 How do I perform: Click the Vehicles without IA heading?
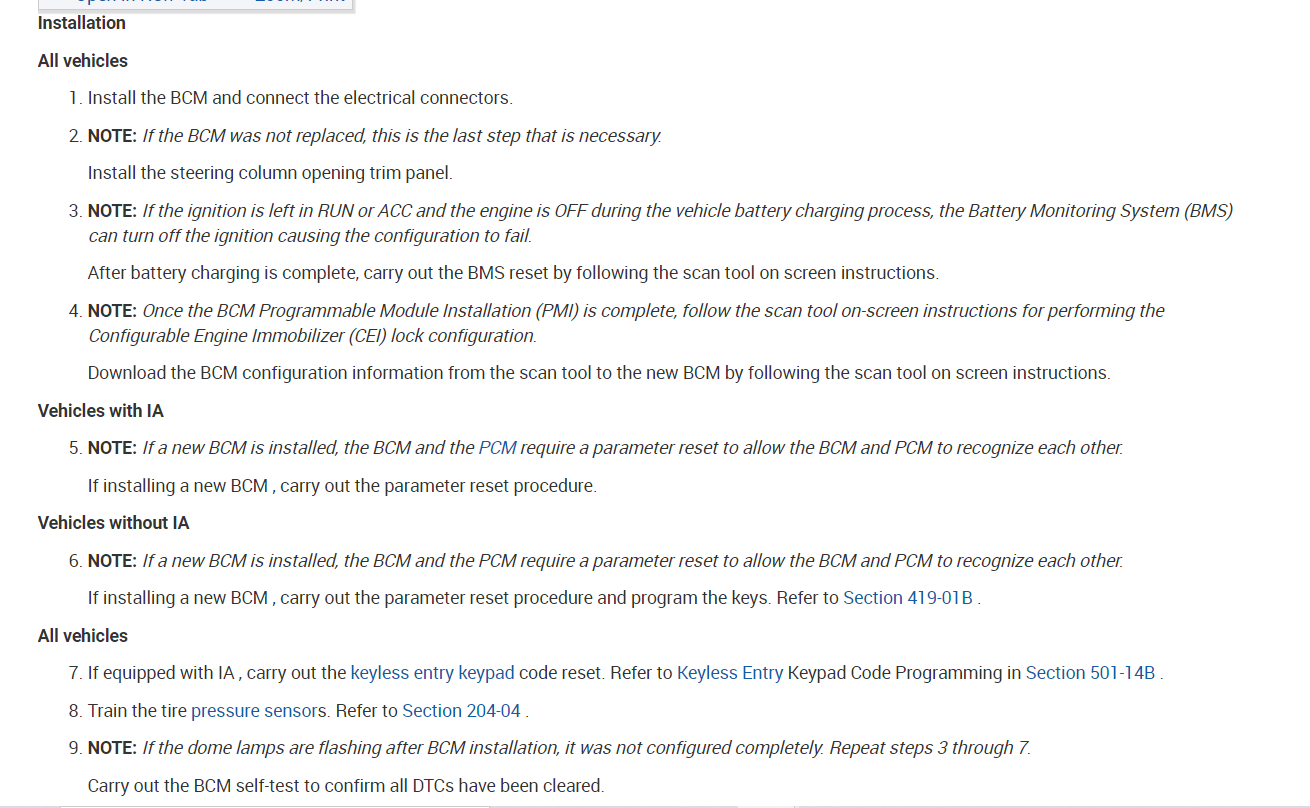coord(113,523)
